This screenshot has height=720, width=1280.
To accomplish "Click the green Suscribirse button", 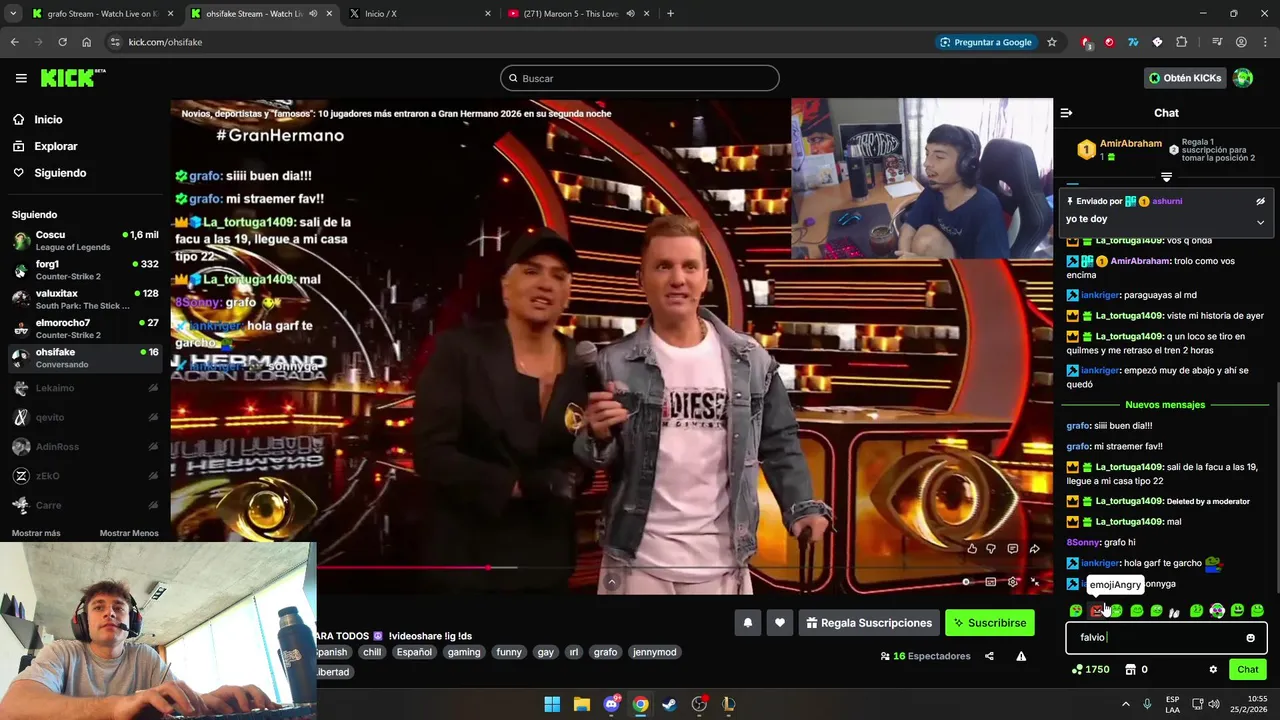I will 990,623.
